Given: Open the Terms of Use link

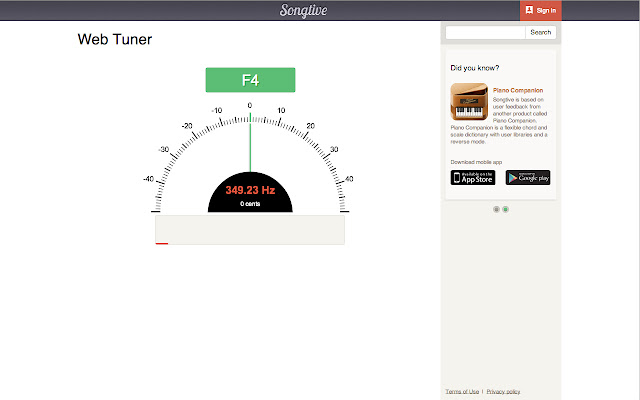Looking at the screenshot, I should click(x=462, y=391).
